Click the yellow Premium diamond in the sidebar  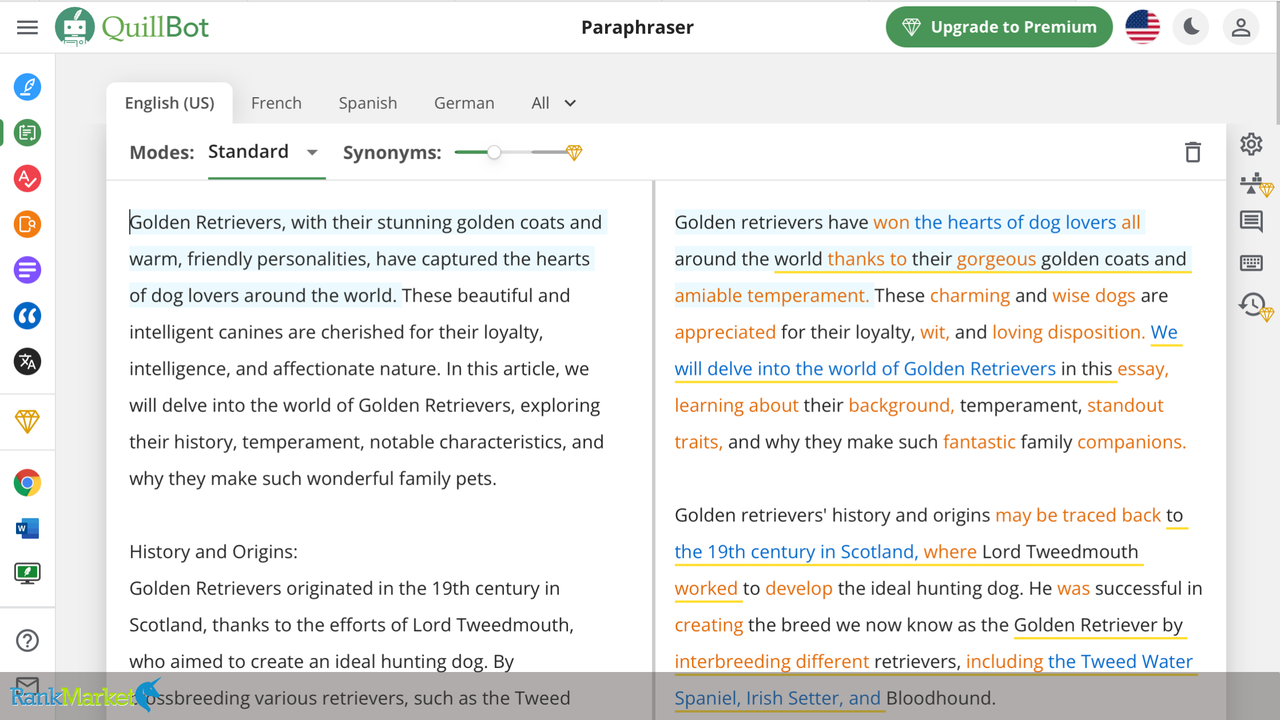click(x=27, y=422)
